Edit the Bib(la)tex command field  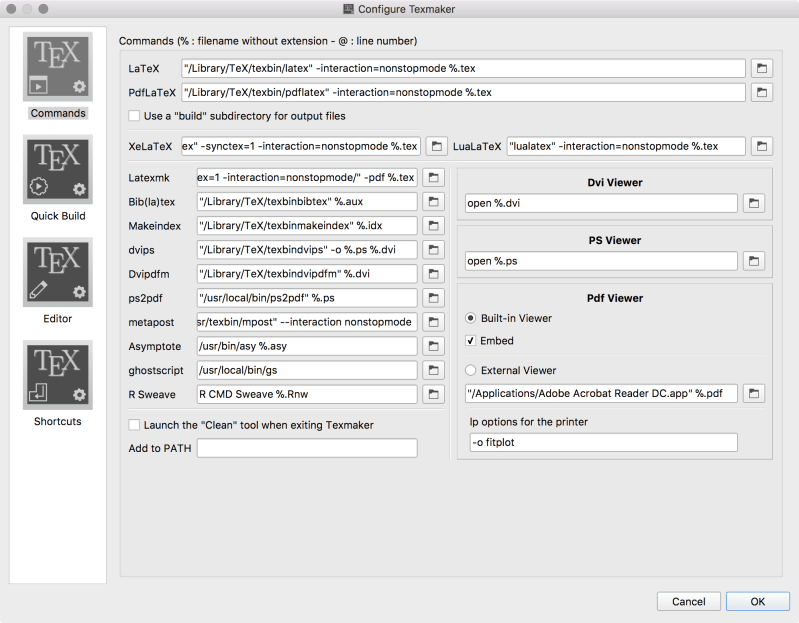coord(307,201)
